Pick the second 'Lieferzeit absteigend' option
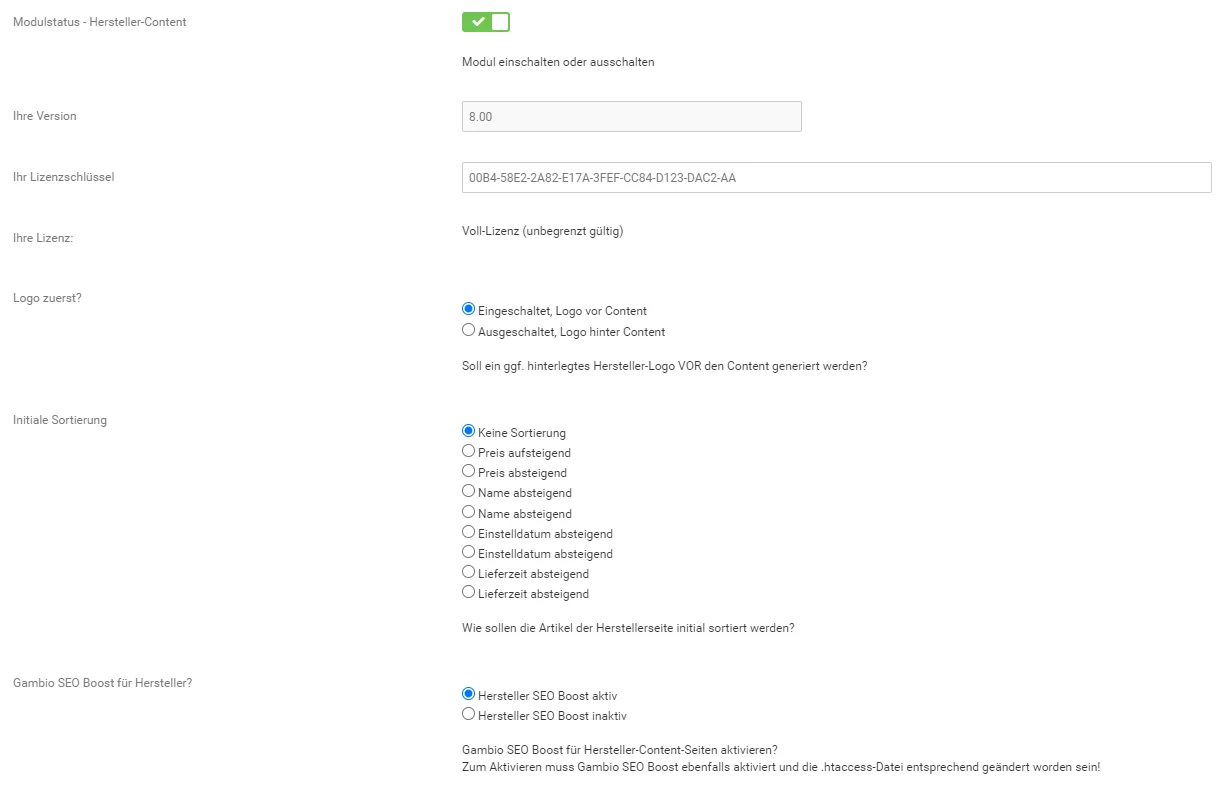 [x=468, y=592]
